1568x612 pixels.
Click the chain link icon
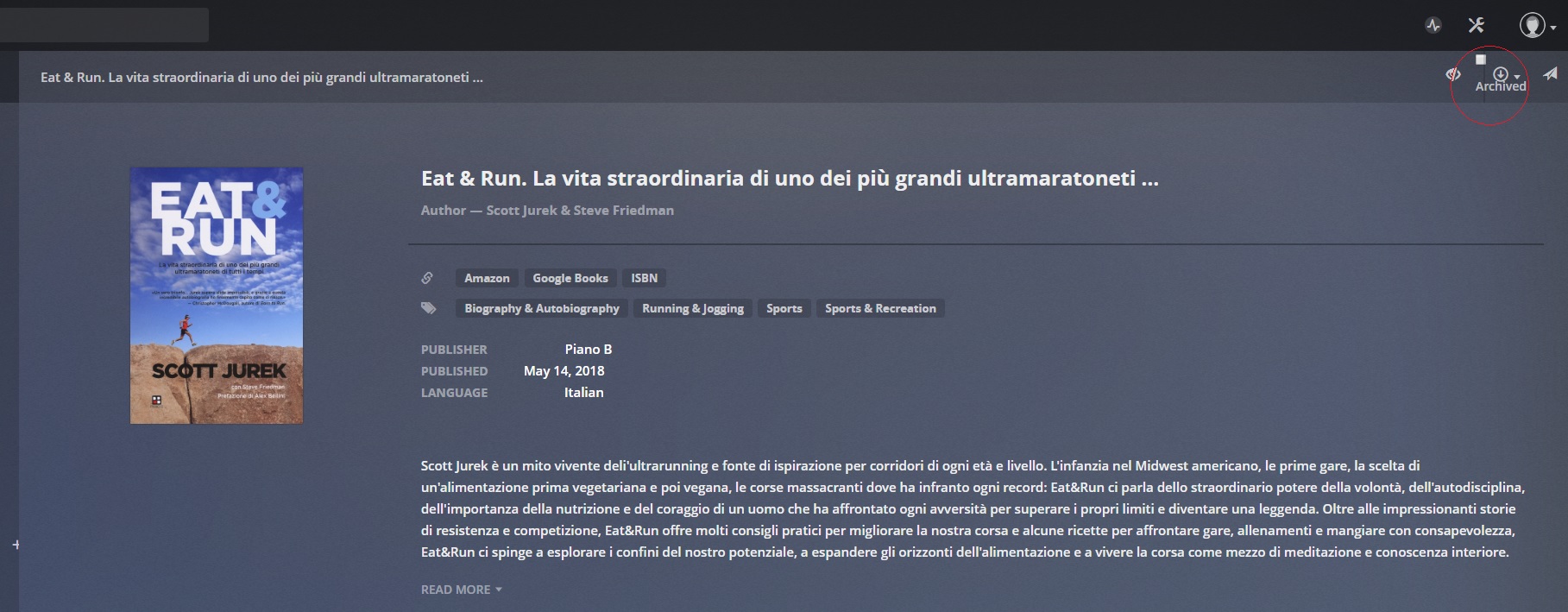(427, 278)
